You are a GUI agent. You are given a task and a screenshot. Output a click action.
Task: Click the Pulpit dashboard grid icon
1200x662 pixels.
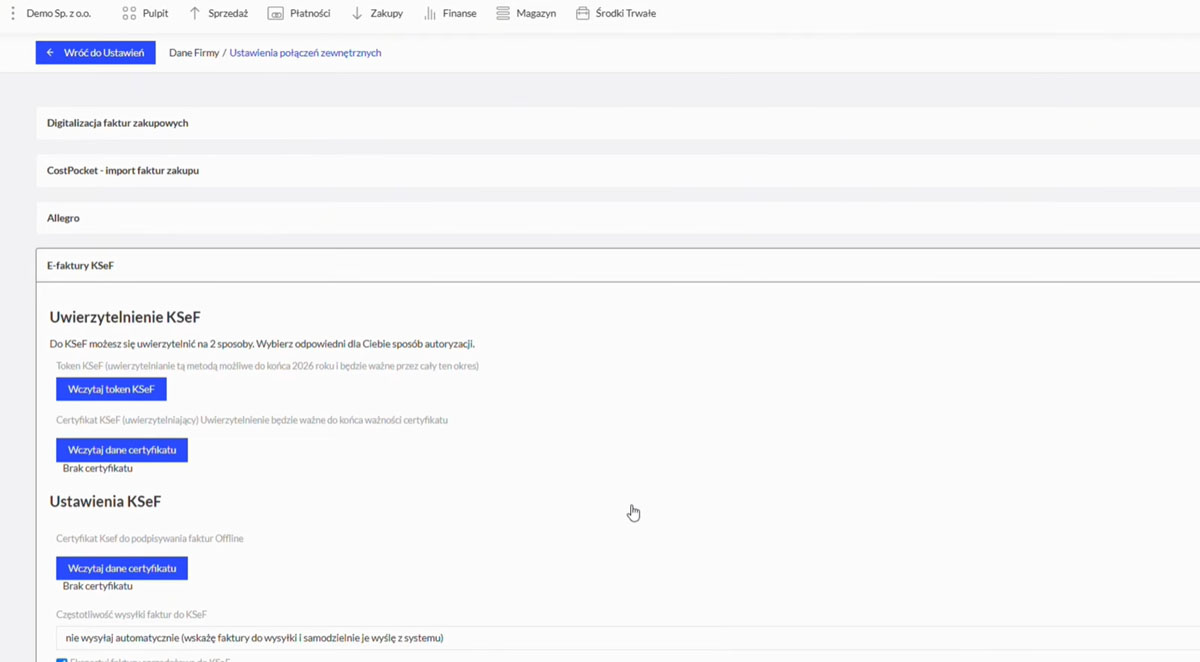click(129, 14)
